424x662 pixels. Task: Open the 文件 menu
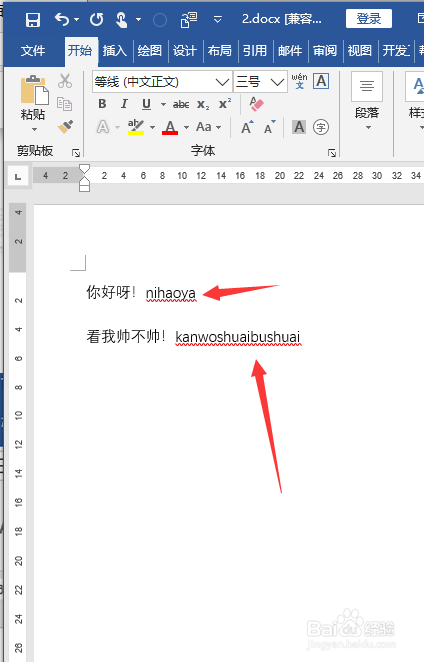(x=33, y=51)
